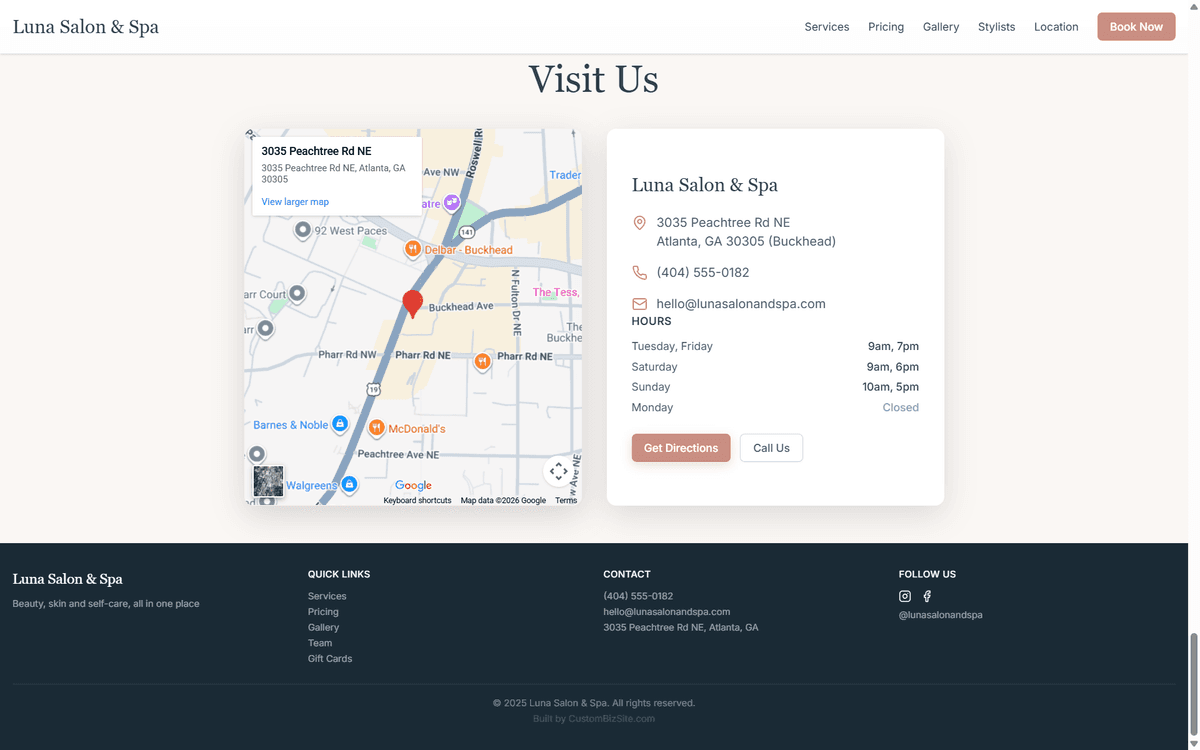Click the Tuesday, Friday hours row
This screenshot has width=1200, height=750.
775,347
